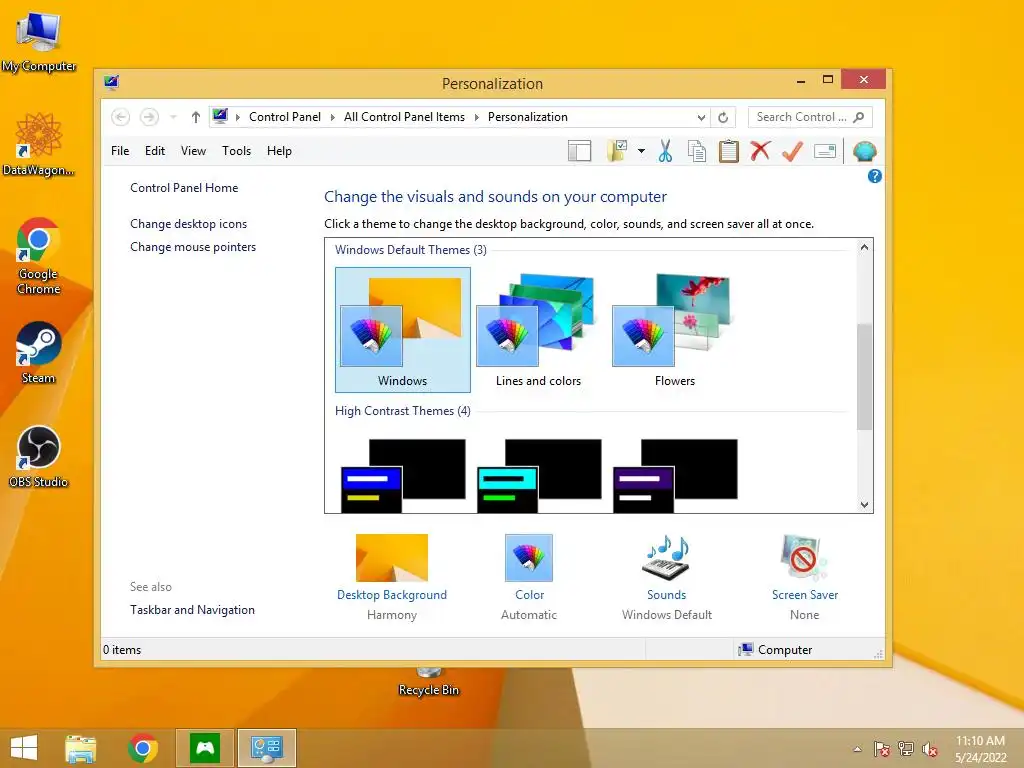
Task: Open File Explorer from the taskbar
Action: (80, 748)
